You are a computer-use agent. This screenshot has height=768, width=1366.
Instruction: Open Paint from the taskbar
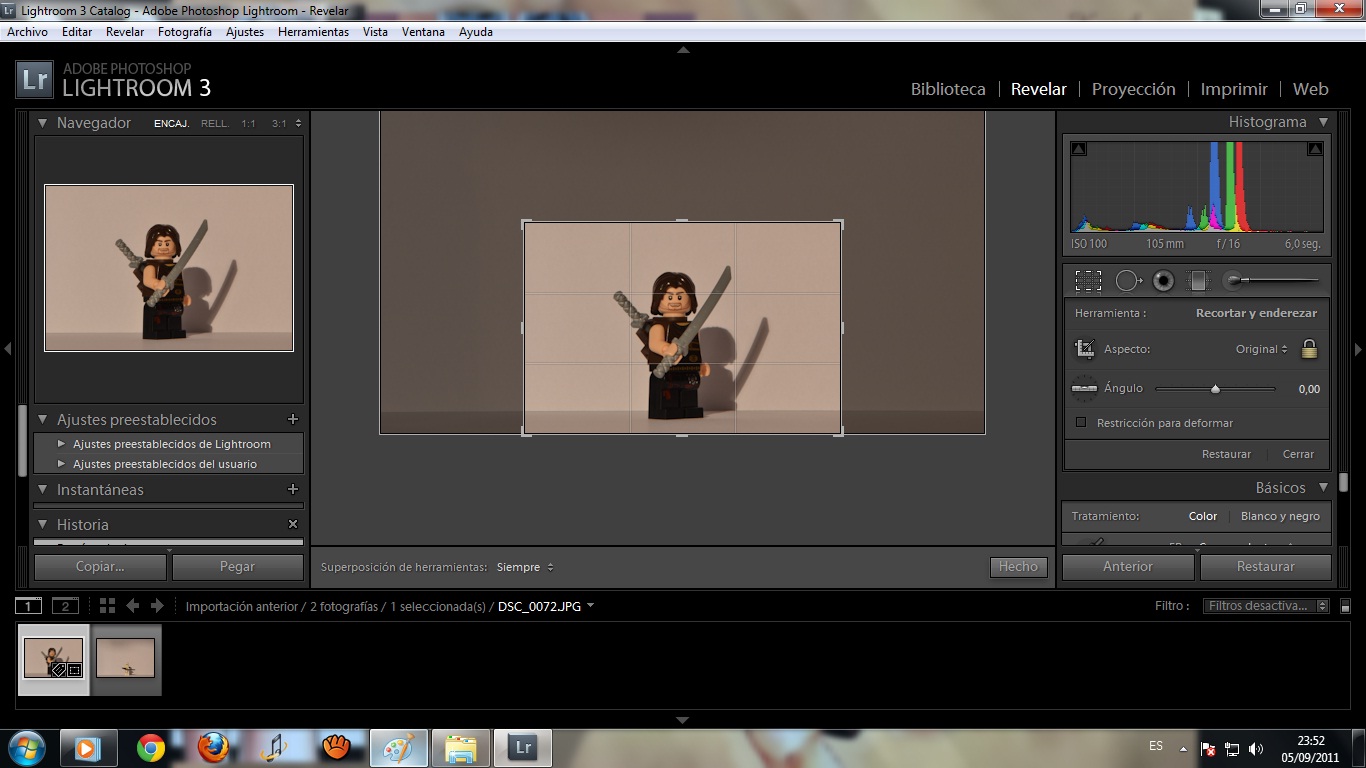[x=398, y=748]
